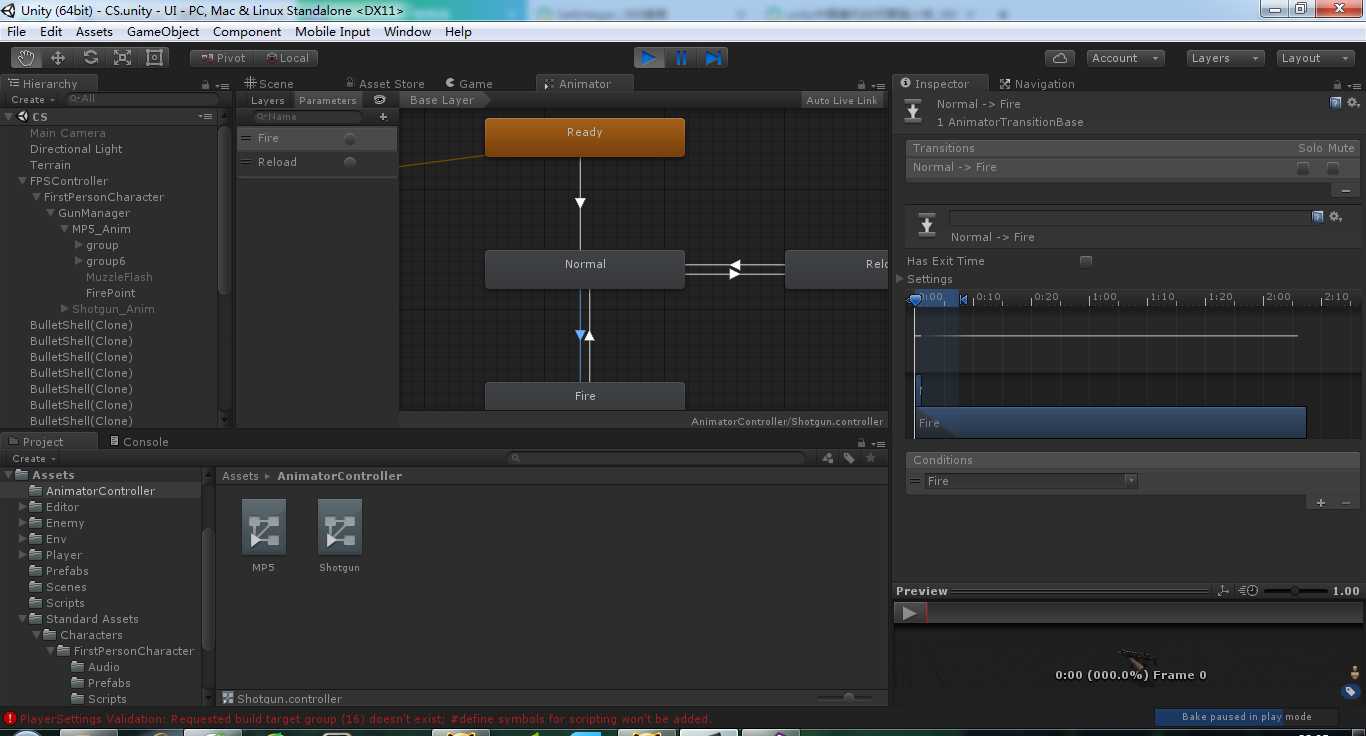Open the Fire condition dropdown
Viewport: 1366px width, 736px height.
1030,481
